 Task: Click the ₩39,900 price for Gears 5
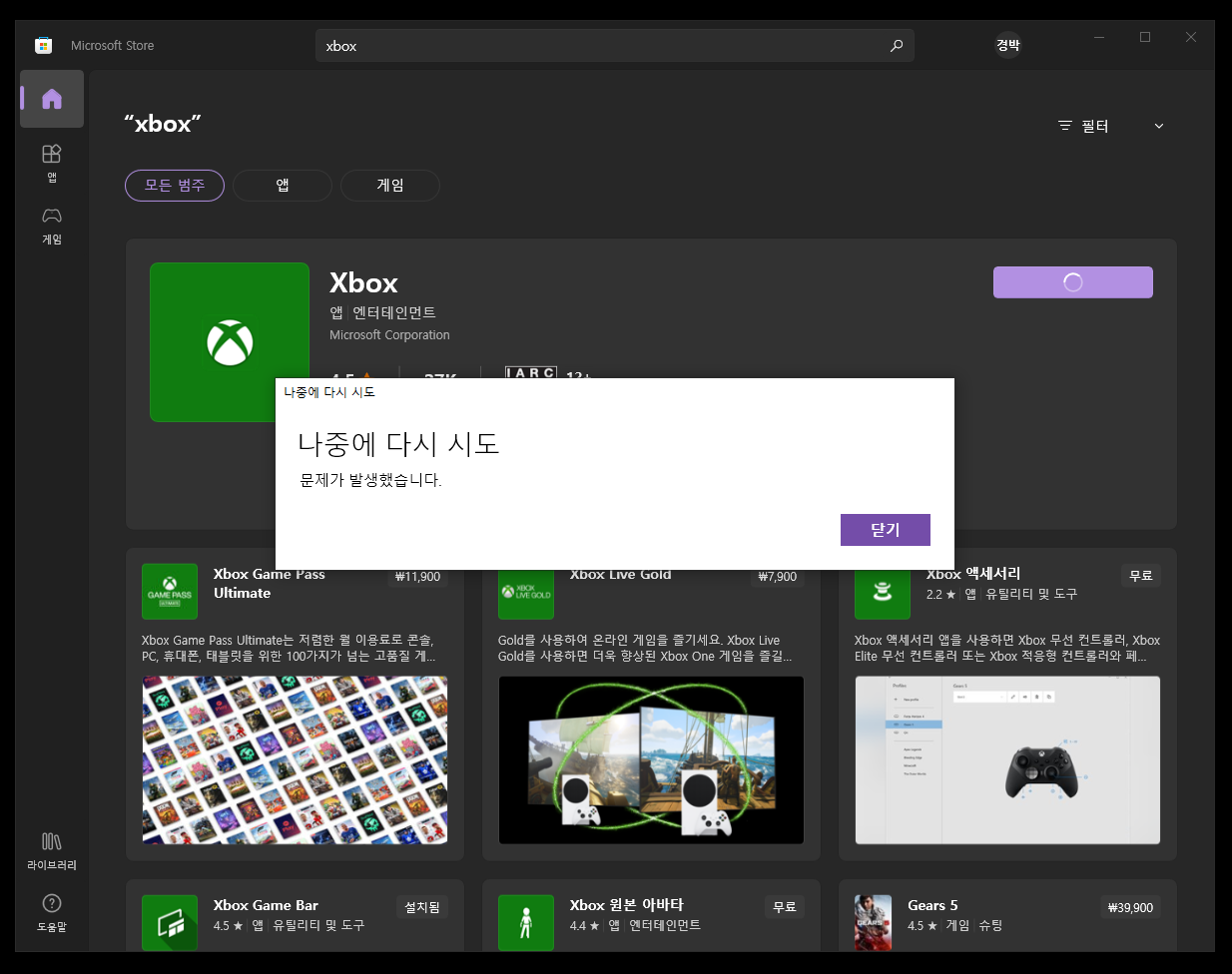click(1131, 908)
